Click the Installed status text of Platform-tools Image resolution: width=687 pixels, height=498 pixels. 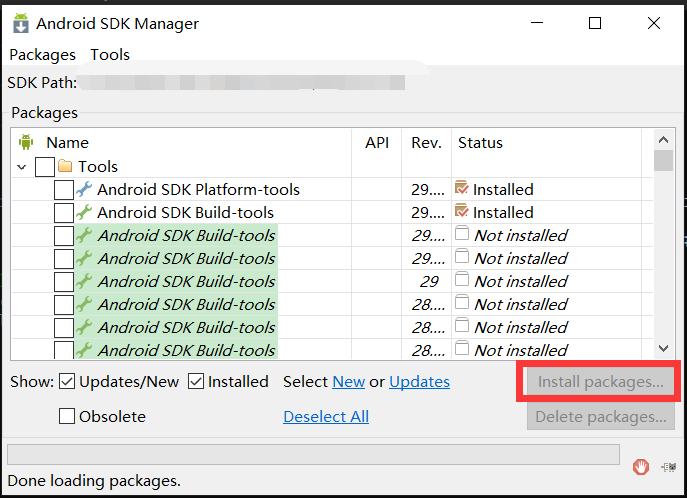[x=503, y=190]
